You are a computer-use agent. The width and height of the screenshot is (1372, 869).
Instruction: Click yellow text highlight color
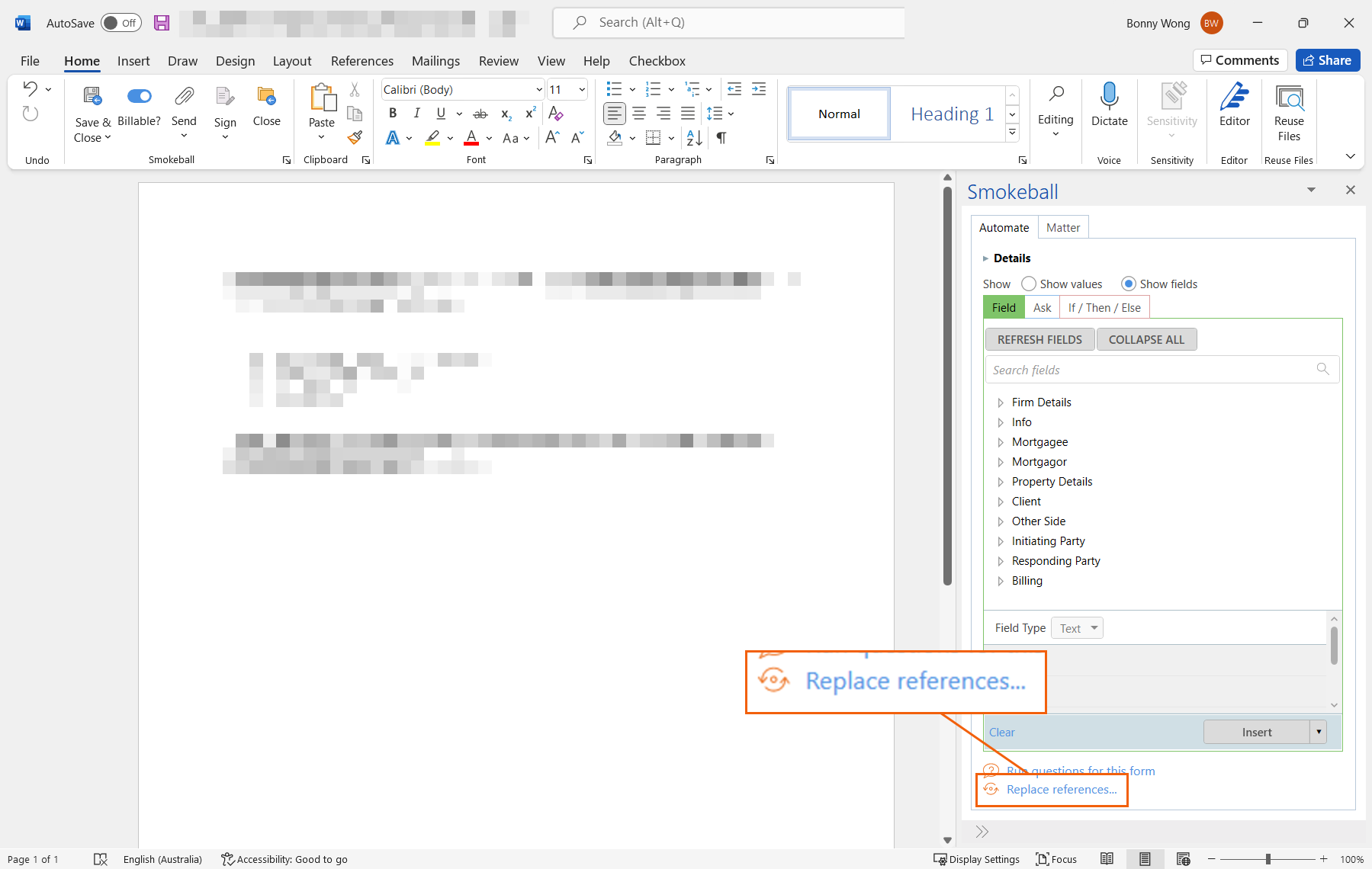coord(432,138)
